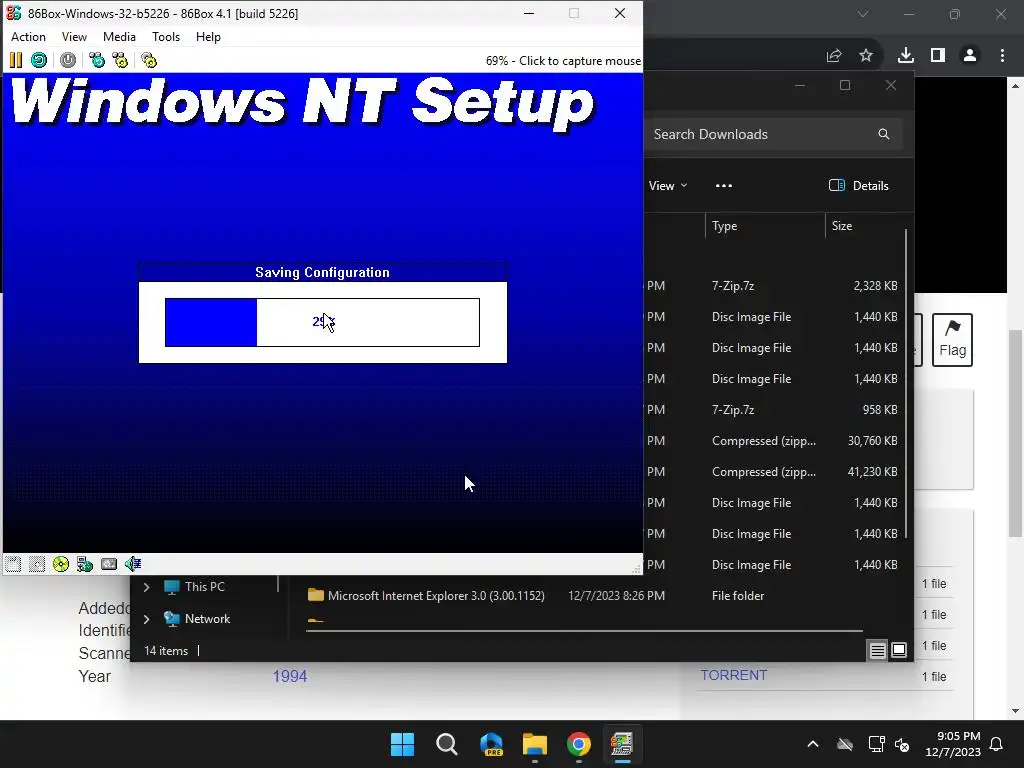Open the Chrome tab search chevron

863,14
